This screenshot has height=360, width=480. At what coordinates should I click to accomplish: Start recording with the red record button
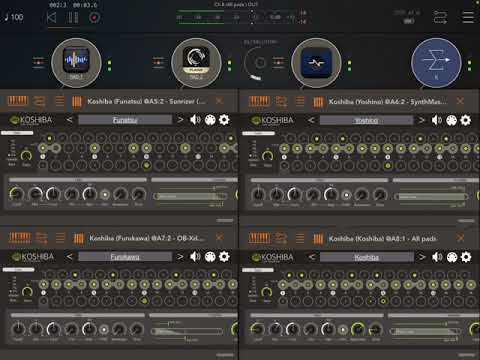tap(94, 17)
